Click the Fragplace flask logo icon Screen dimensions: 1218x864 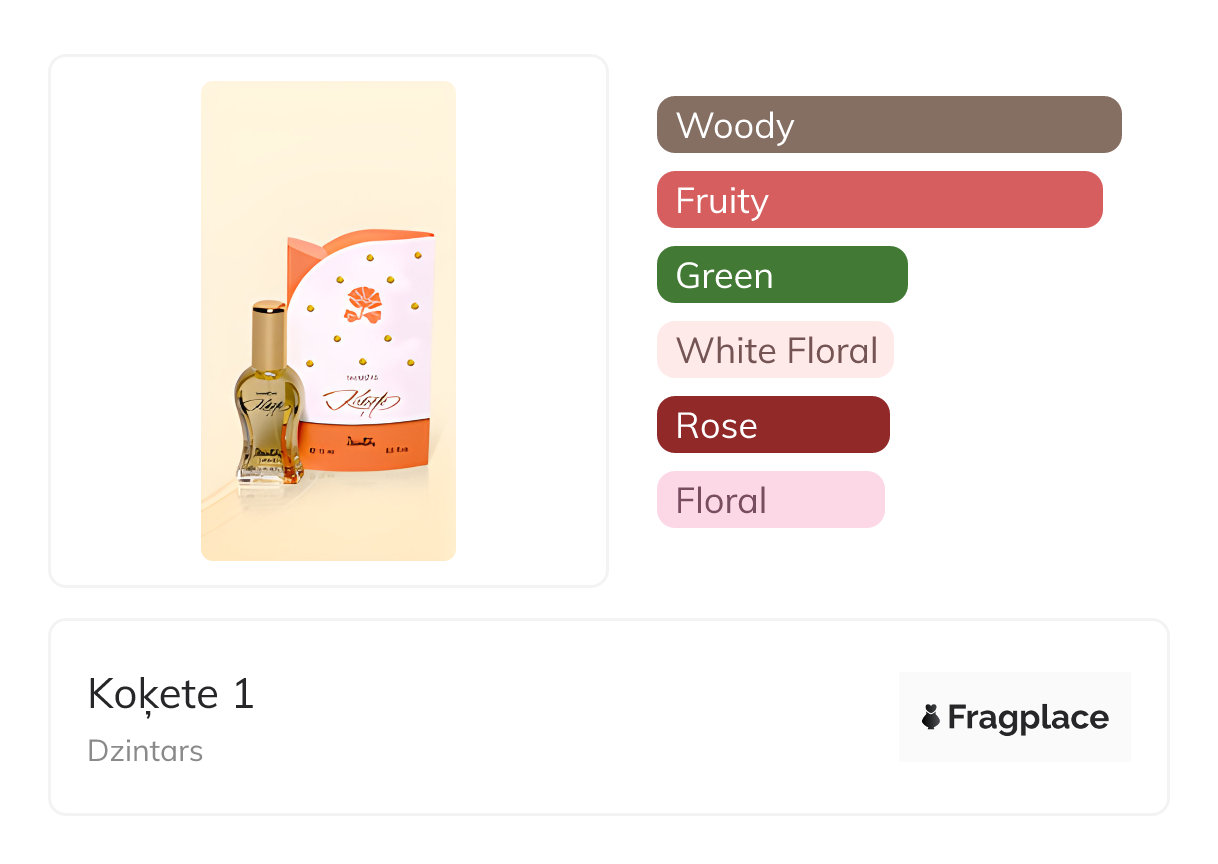point(931,717)
